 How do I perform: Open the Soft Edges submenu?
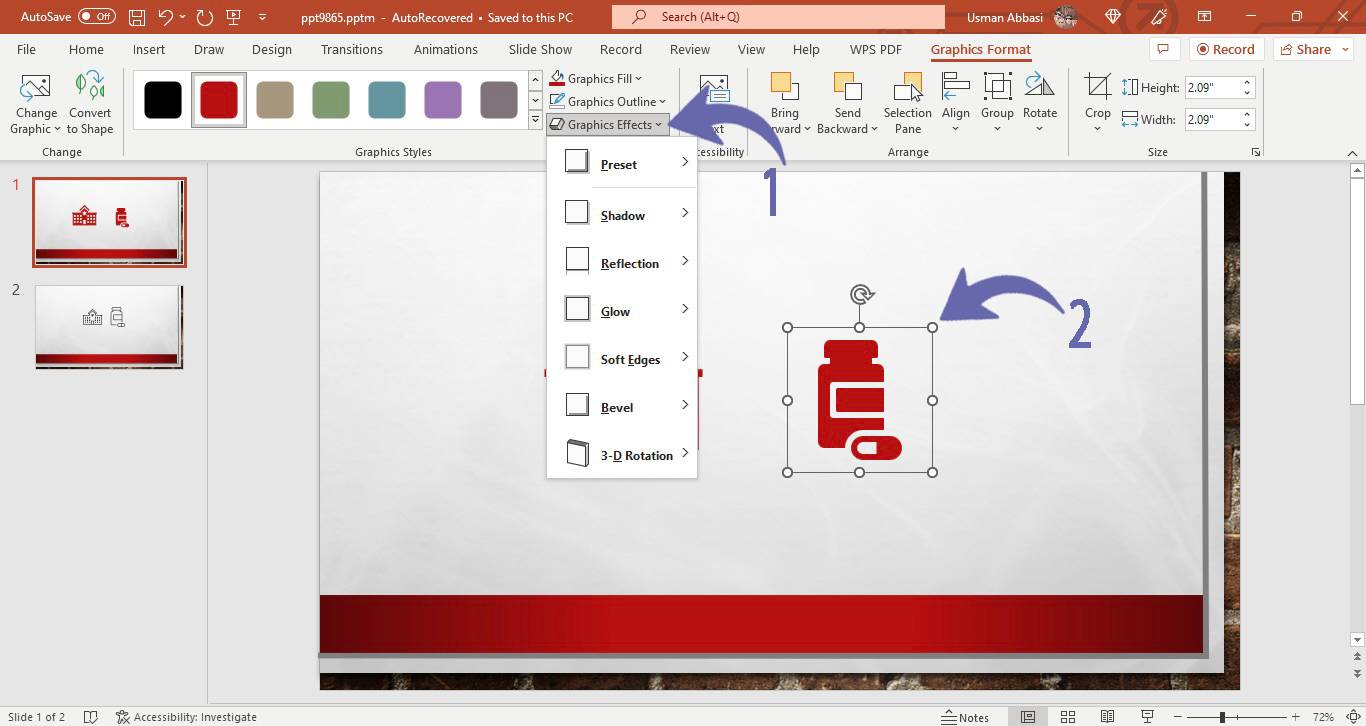tap(622, 359)
